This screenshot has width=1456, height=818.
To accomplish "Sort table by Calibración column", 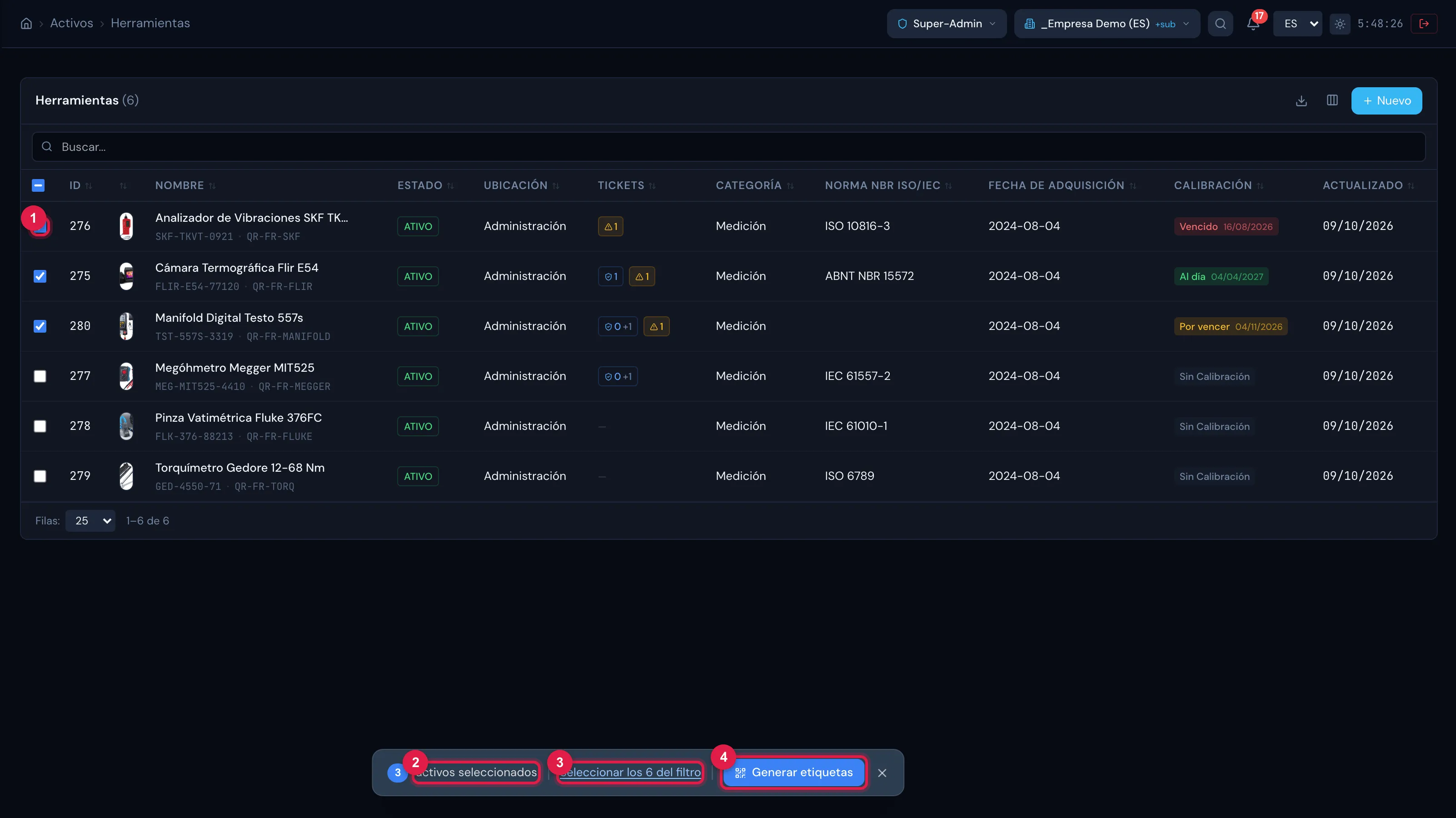I will click(1218, 185).
